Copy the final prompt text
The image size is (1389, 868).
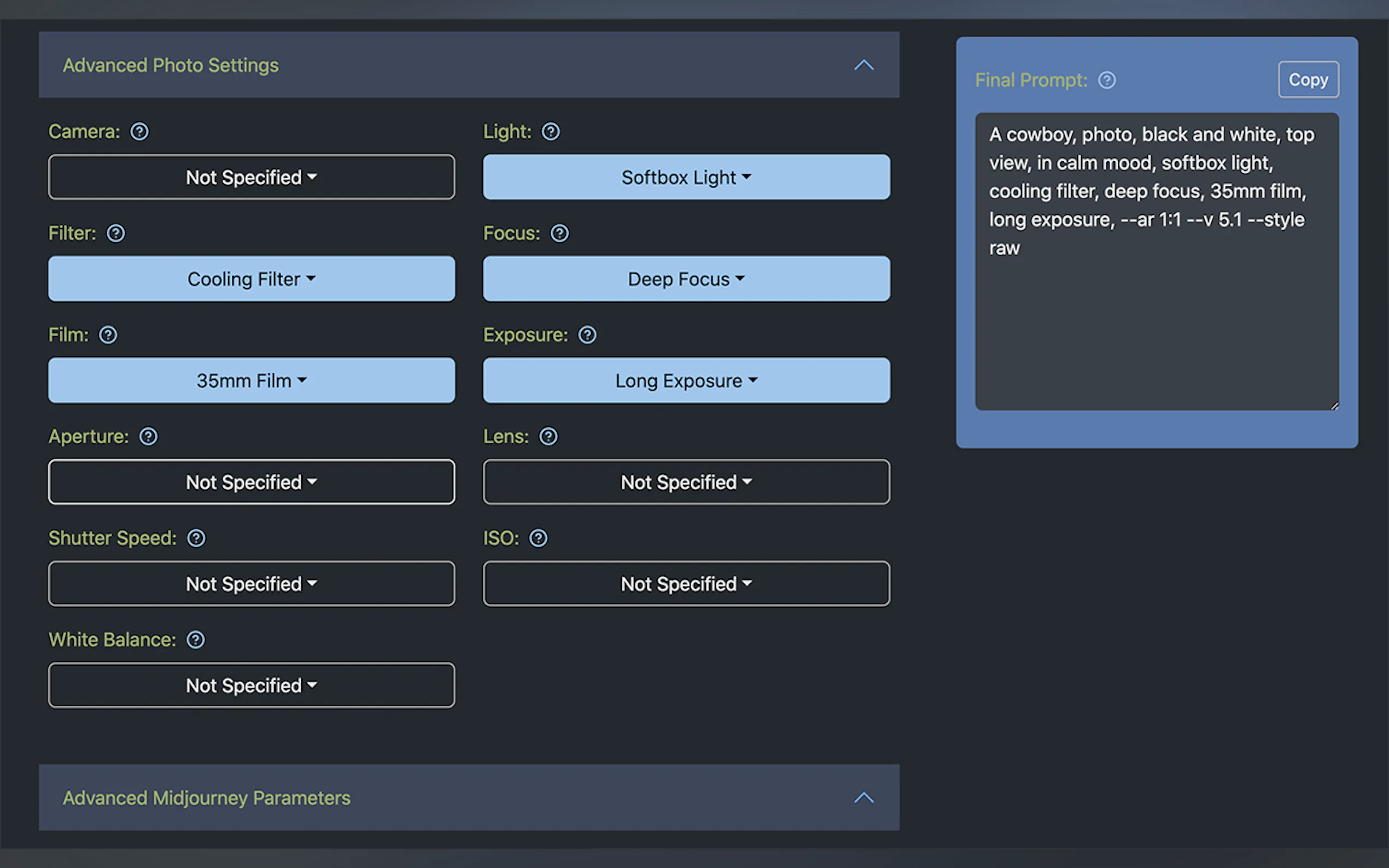tap(1308, 79)
